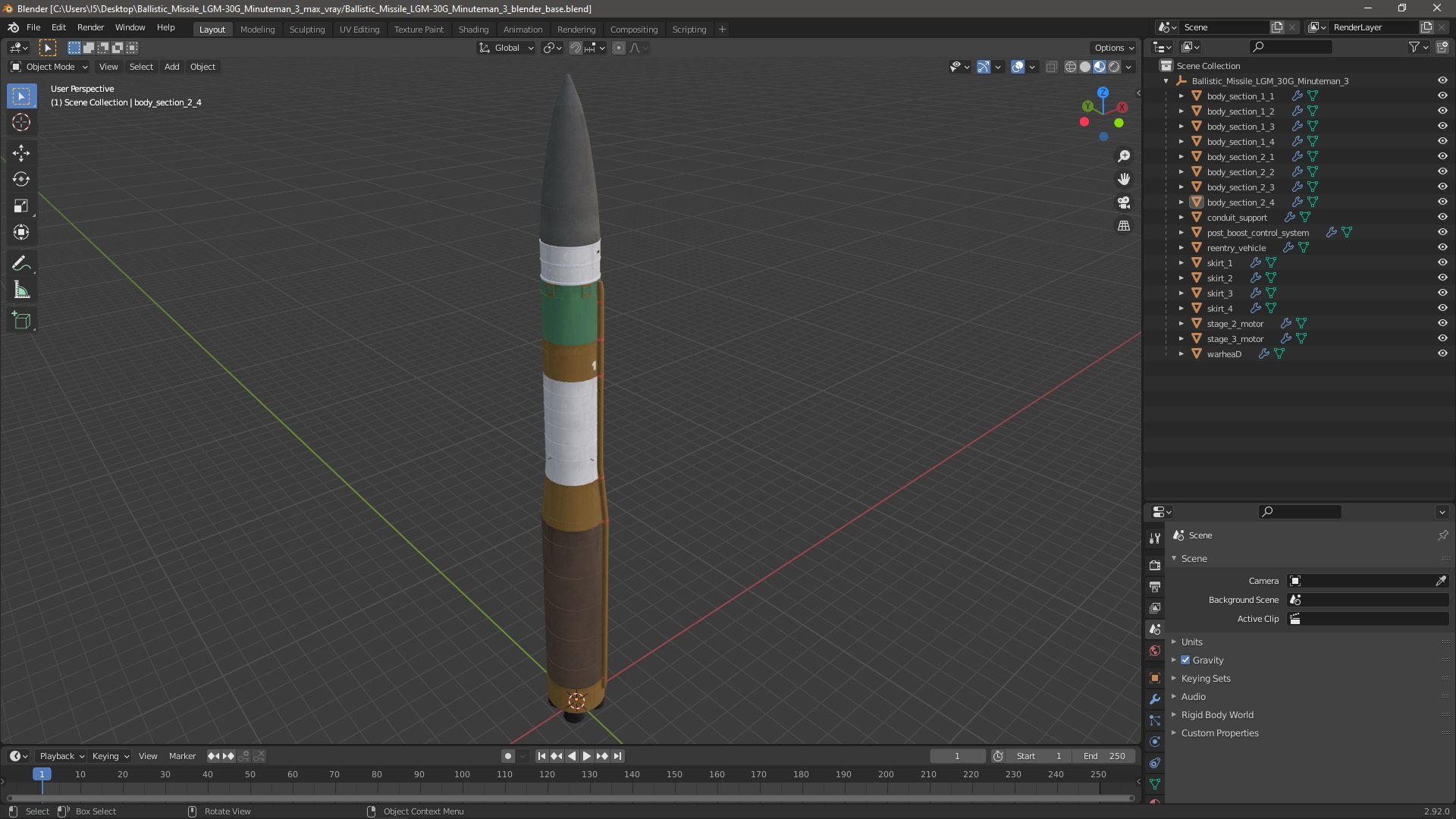Image resolution: width=1456 pixels, height=819 pixels.
Task: Open the viewport Add menu
Action: tap(172, 67)
